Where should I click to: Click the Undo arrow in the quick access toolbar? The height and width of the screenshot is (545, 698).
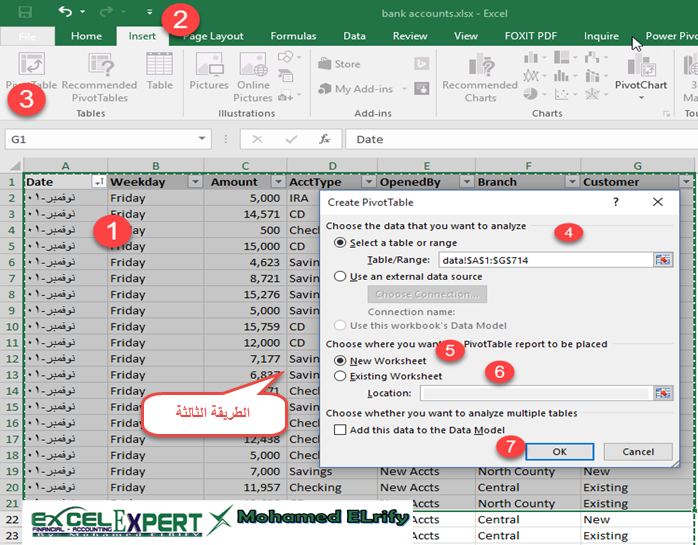coord(65,11)
